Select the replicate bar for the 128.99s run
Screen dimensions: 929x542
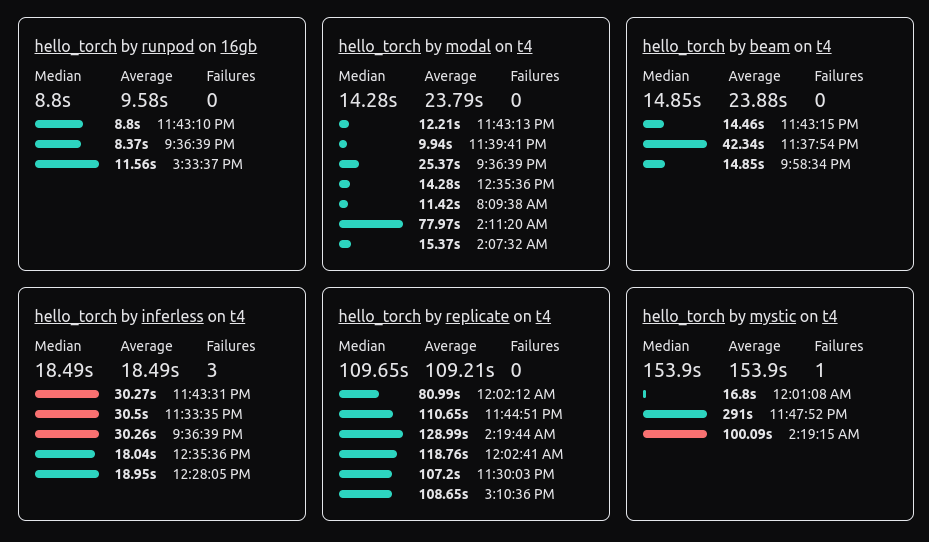click(371, 434)
